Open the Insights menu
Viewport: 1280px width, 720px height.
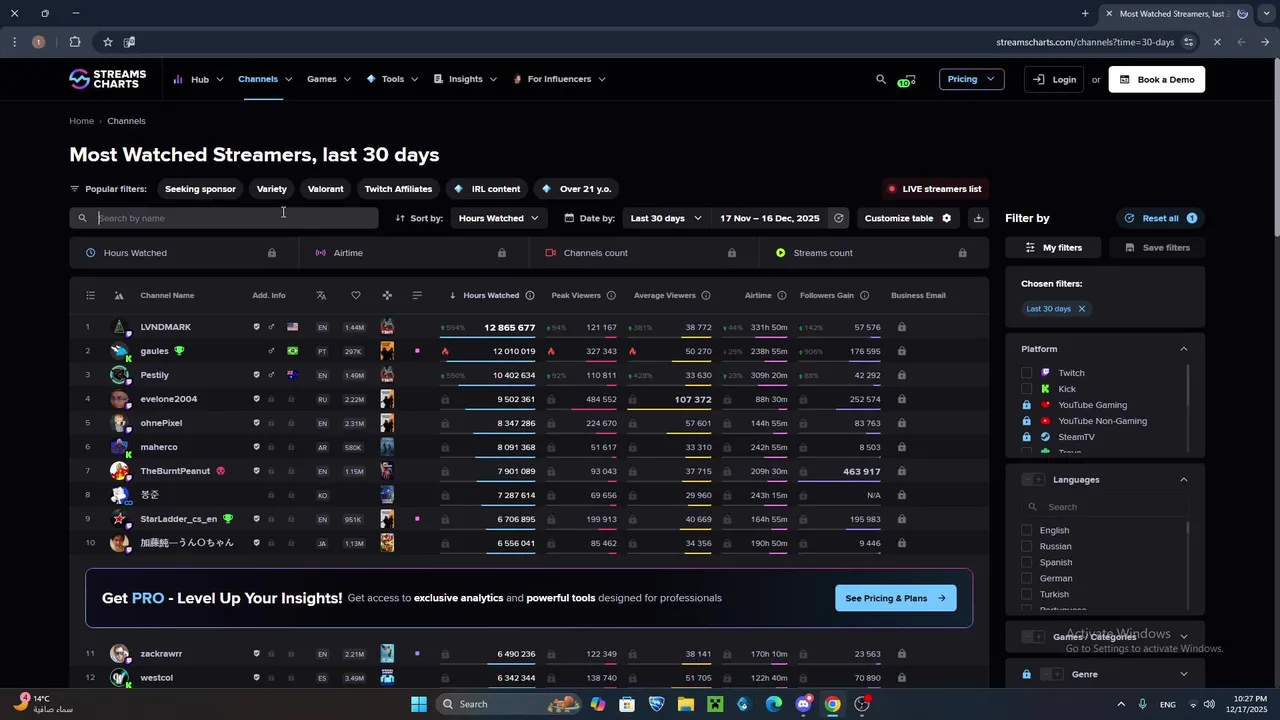click(x=465, y=79)
